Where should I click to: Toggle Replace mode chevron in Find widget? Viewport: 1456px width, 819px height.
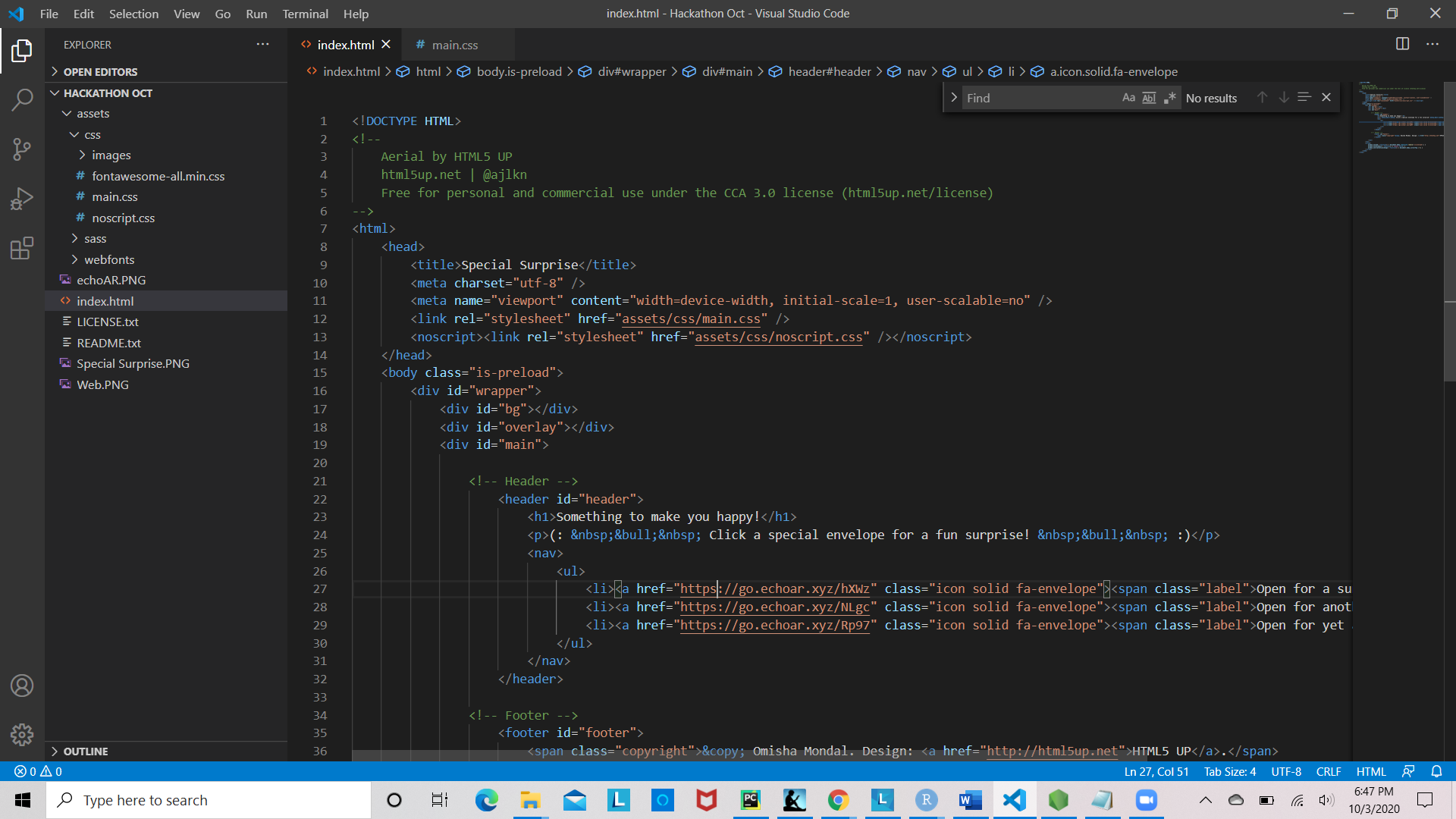click(x=953, y=98)
